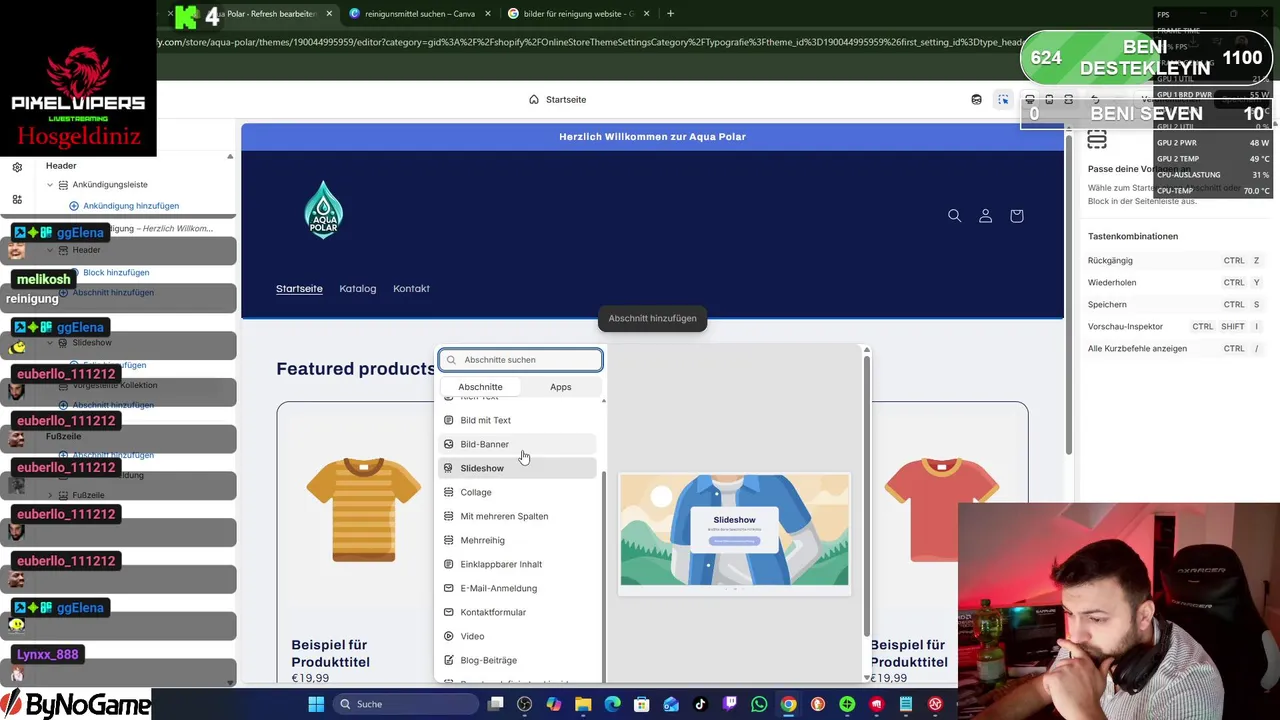Click Alle Kurzbefehle anzeigen row
1280x720 pixels.
click(x=1177, y=349)
